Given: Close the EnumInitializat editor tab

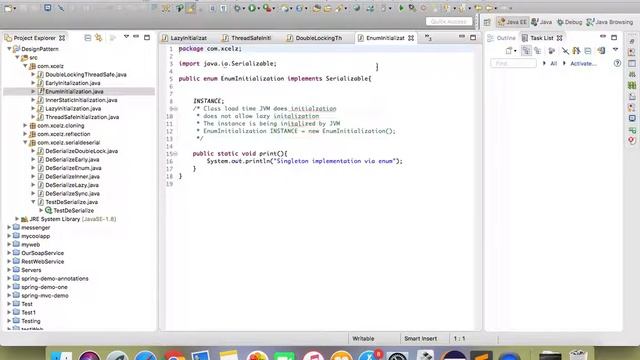Looking at the screenshot, I should coord(411,38).
